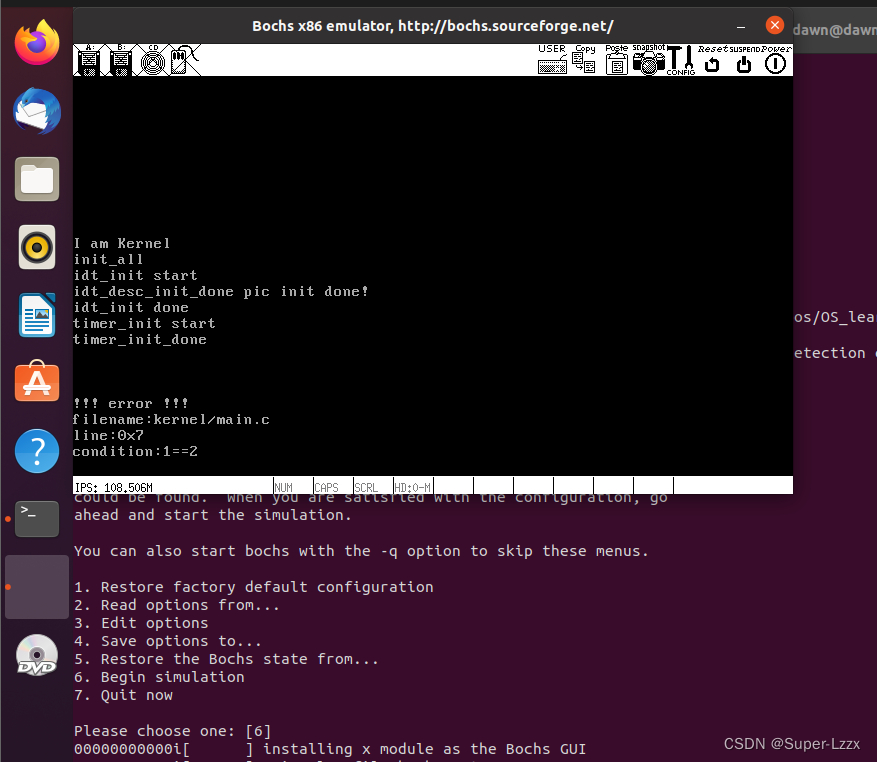Click '2. Read options from...' terminal line
Image resolution: width=877 pixels, height=762 pixels.
point(177,605)
